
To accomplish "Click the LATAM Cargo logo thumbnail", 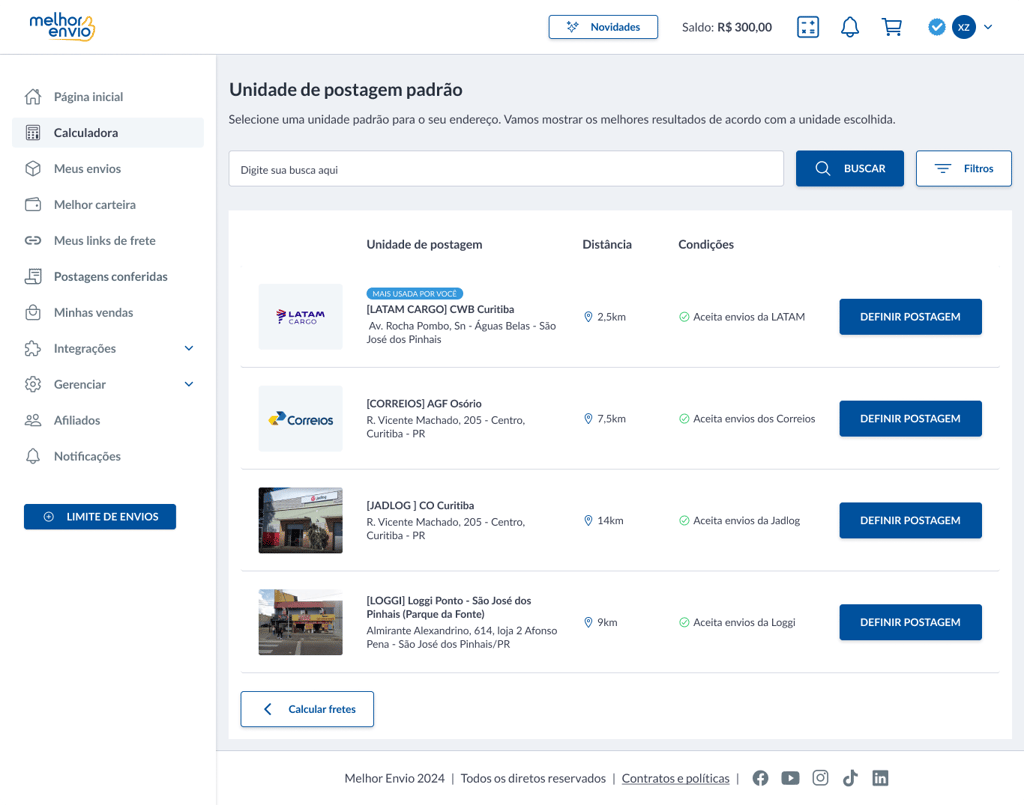I will 300,317.
